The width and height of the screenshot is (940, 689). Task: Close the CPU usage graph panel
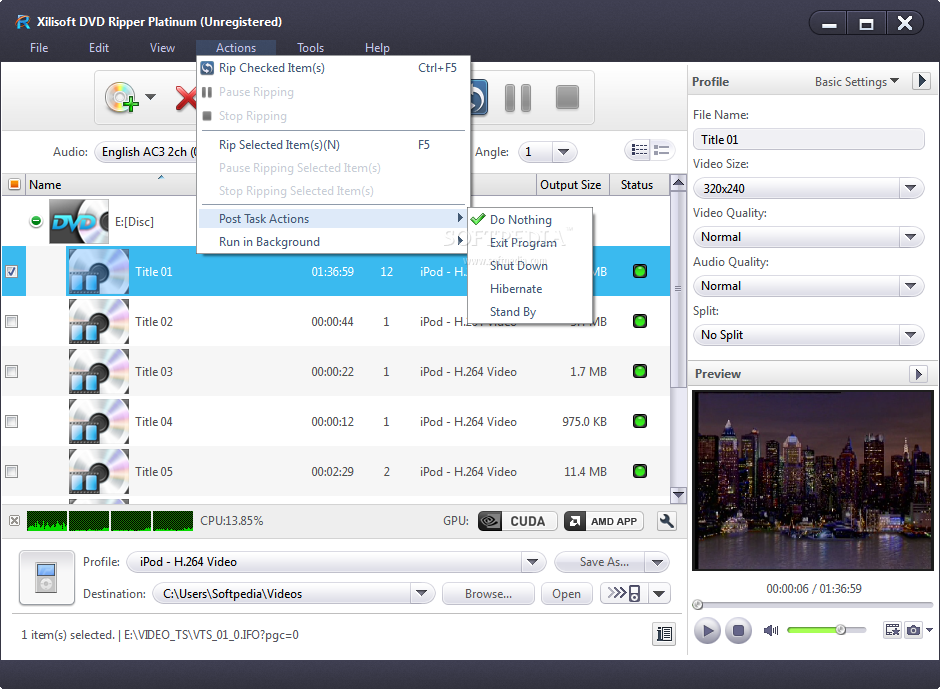(x=14, y=520)
